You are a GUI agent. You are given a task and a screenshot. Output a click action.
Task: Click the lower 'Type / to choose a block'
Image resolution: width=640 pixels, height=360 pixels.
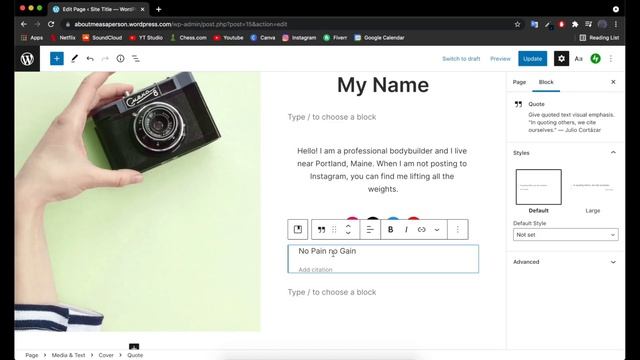coord(332,292)
